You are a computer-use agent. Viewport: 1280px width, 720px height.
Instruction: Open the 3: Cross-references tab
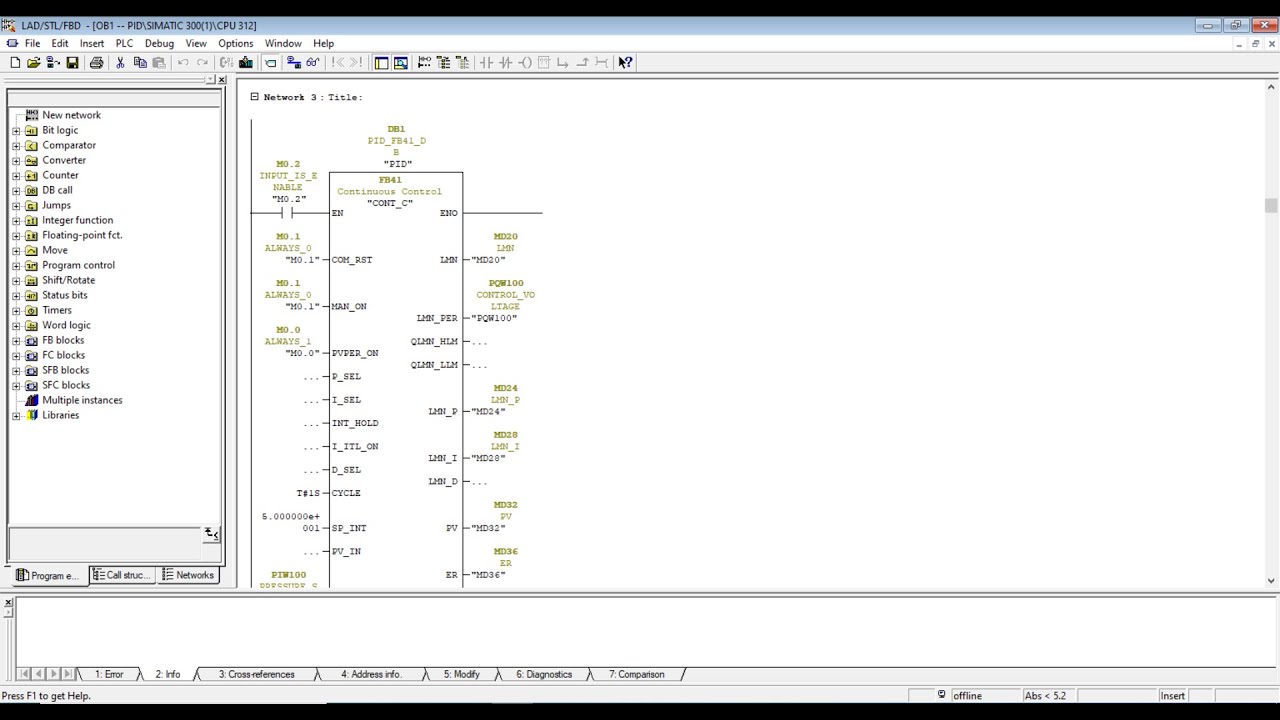256,674
